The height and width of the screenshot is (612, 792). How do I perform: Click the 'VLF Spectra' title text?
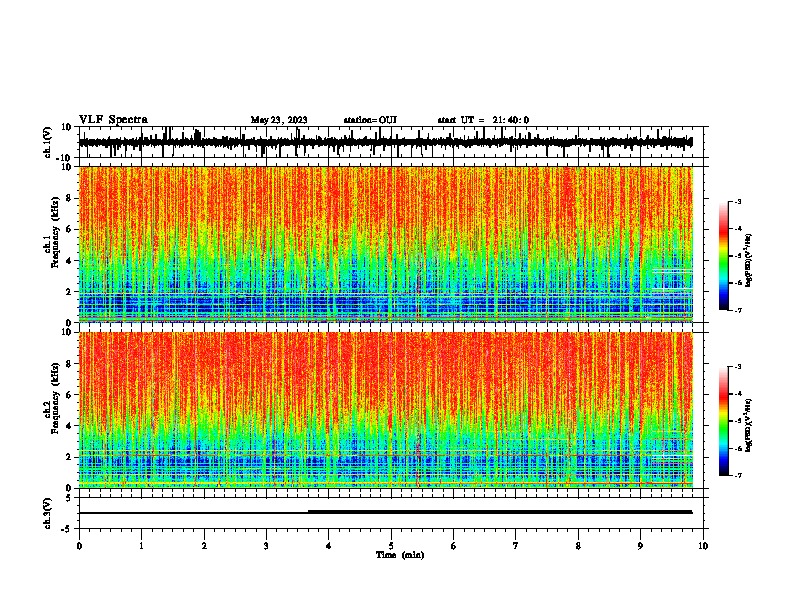pos(113,120)
